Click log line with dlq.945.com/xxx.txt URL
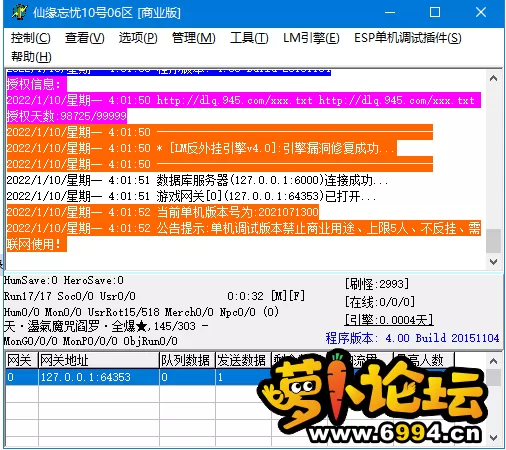Screen dimensions: 506x450 244,100
